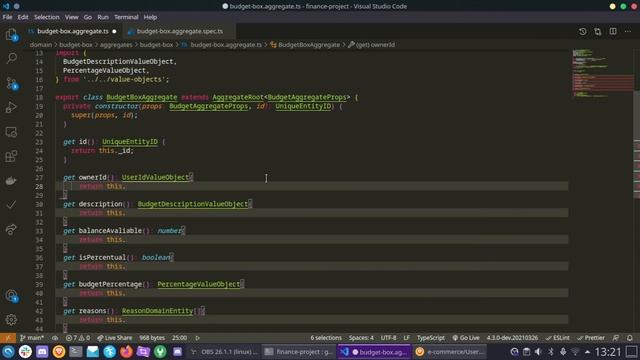Change indentation via Spaces: 4
Image resolution: width=640 pixels, height=360 pixels.
pyautogui.click(x=361, y=338)
